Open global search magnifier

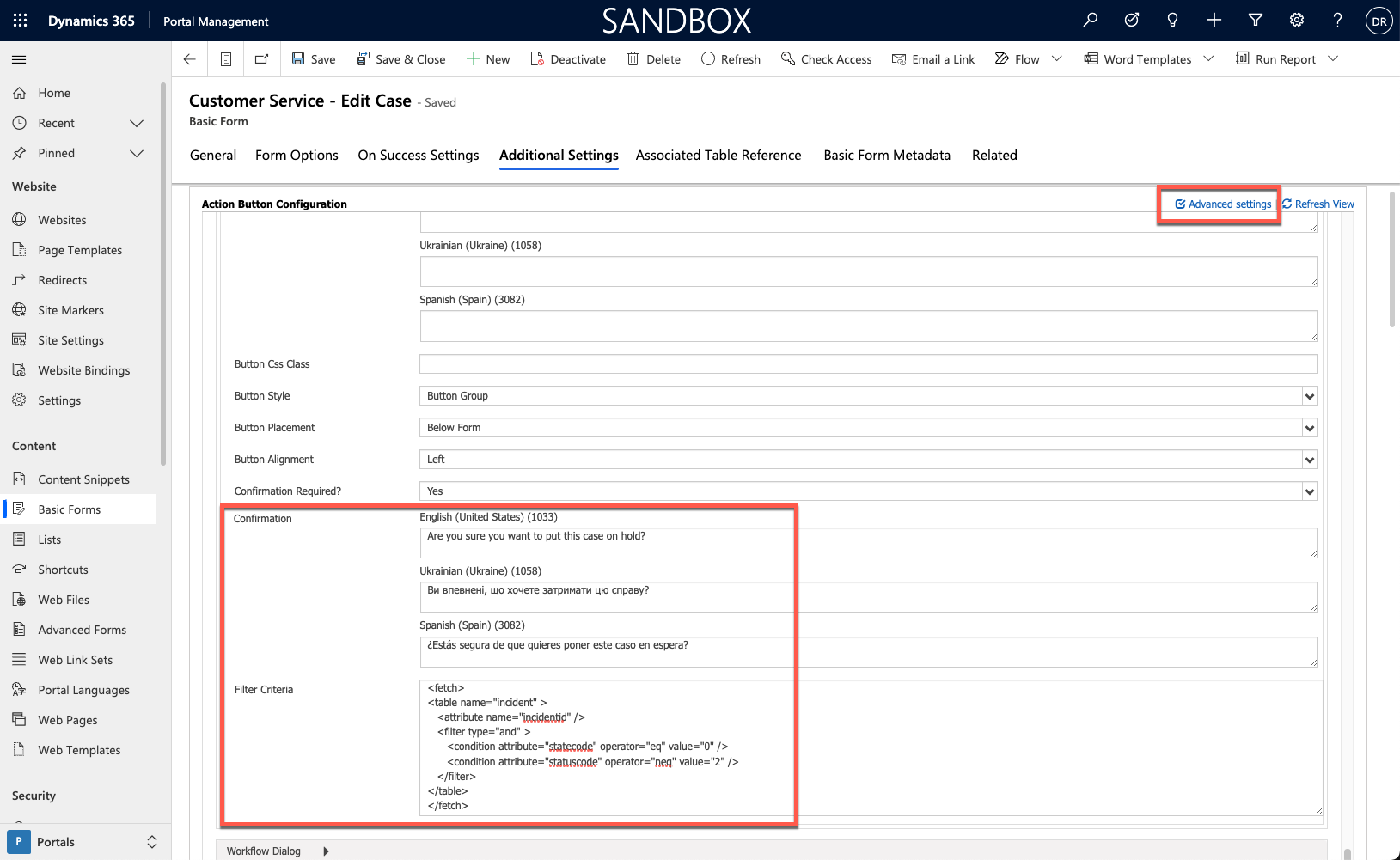1090,19
